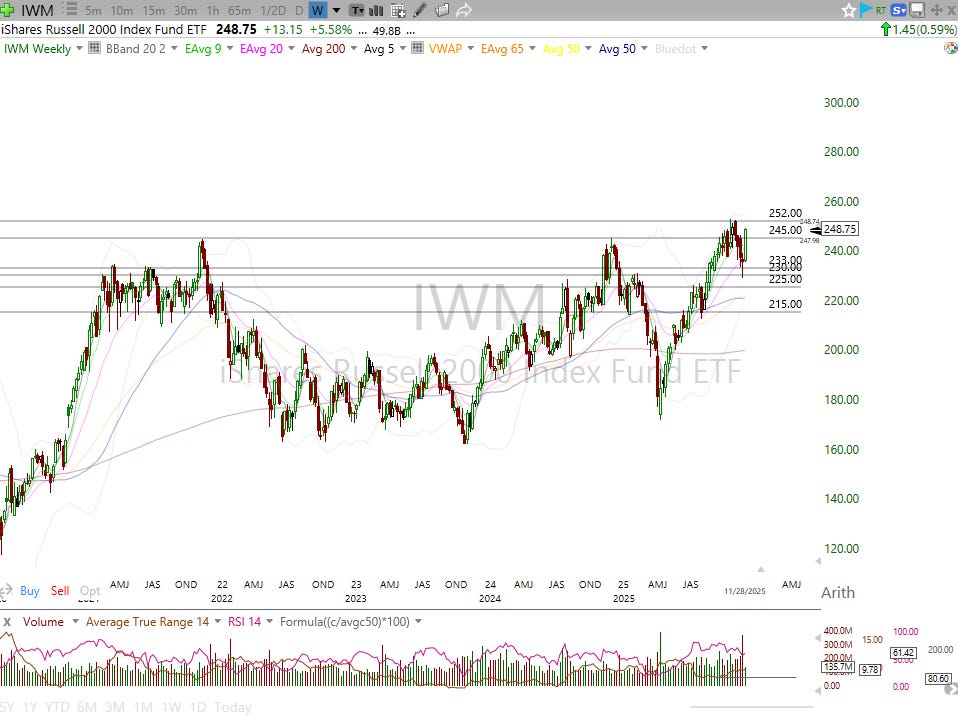The width and height of the screenshot is (958, 716).
Task: Click the Opt options button
Action: [x=90, y=591]
